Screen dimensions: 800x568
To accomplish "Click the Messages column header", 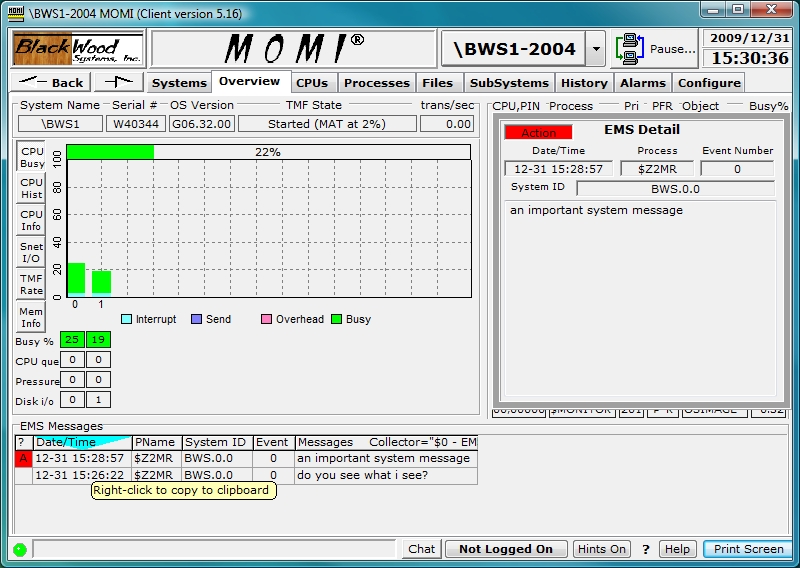I will pos(387,442).
